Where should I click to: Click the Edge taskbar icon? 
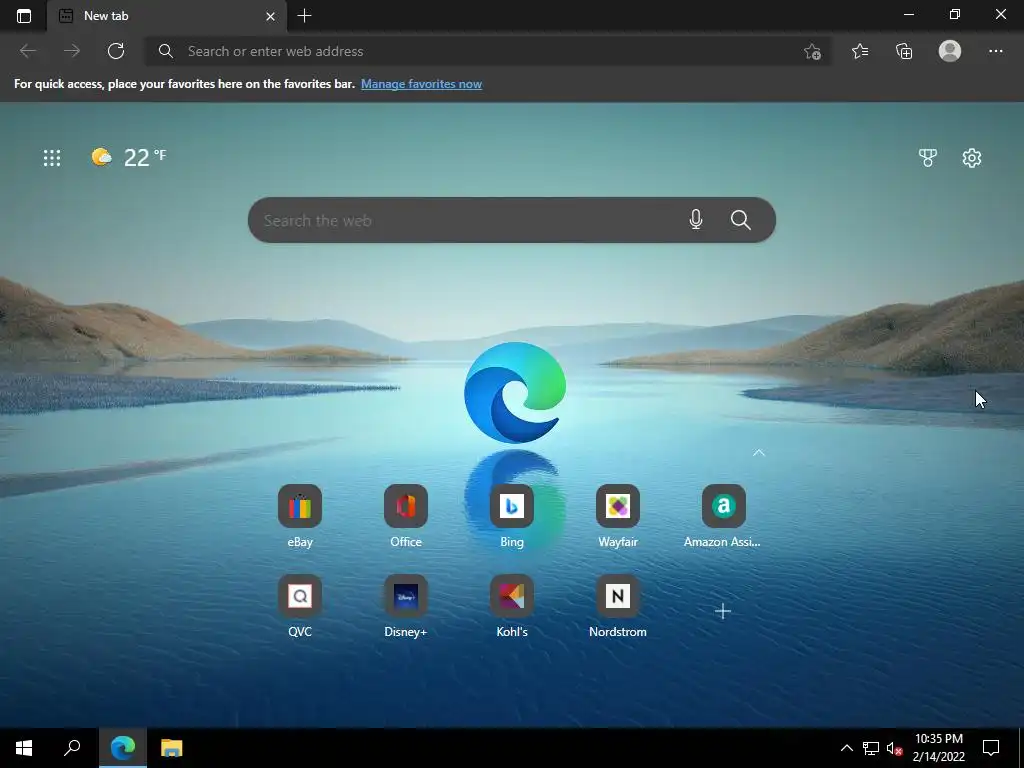(123, 748)
